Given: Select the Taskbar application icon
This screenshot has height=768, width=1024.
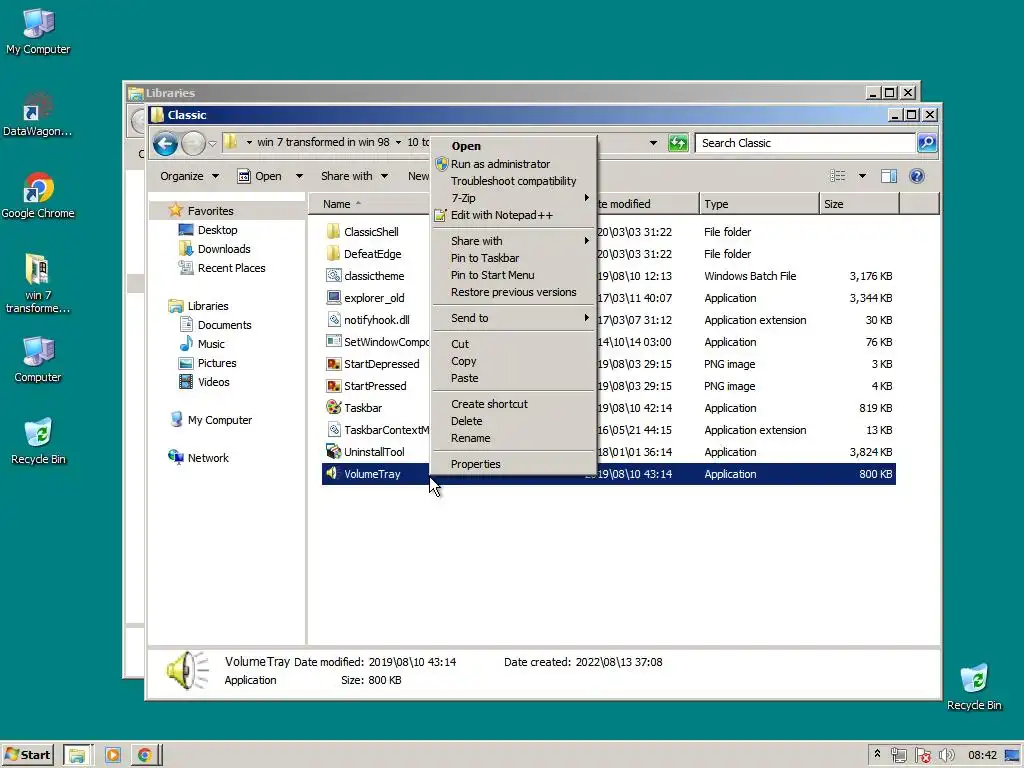Looking at the screenshot, I should (333, 408).
